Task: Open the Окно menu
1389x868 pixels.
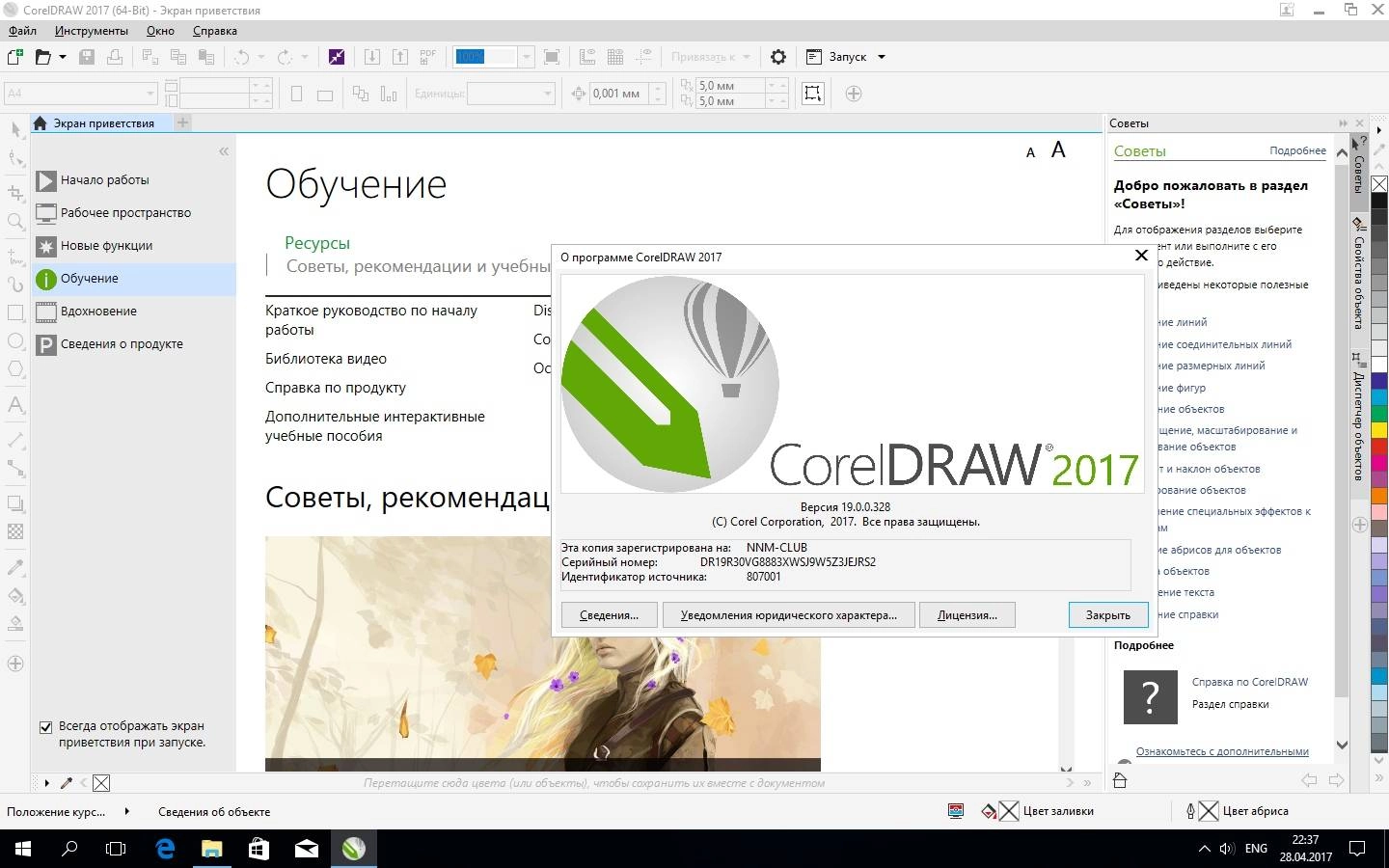Action: pos(160,31)
